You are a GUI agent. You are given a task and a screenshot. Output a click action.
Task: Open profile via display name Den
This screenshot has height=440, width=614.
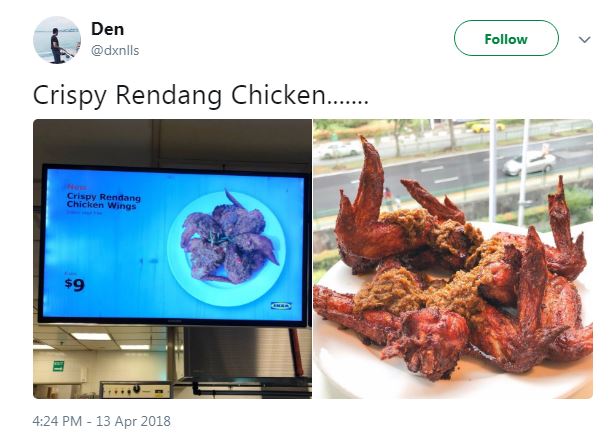[x=107, y=29]
